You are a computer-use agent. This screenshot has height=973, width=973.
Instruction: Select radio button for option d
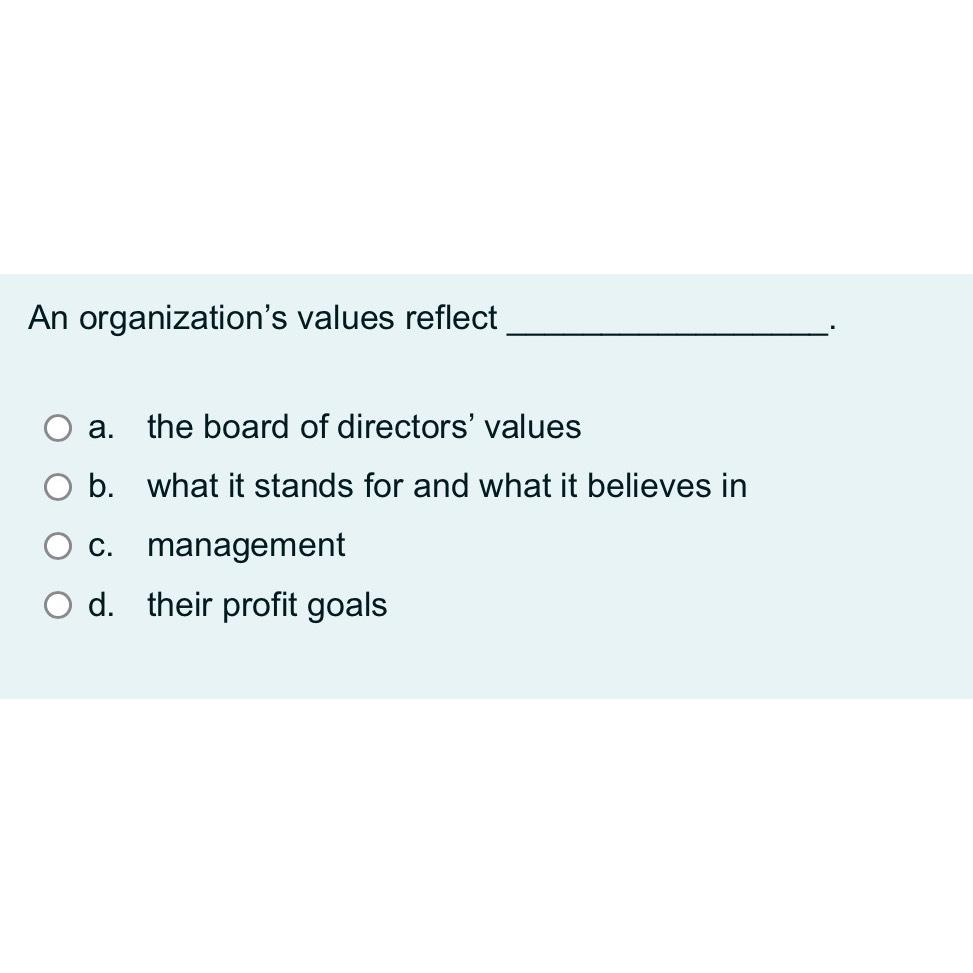click(58, 605)
